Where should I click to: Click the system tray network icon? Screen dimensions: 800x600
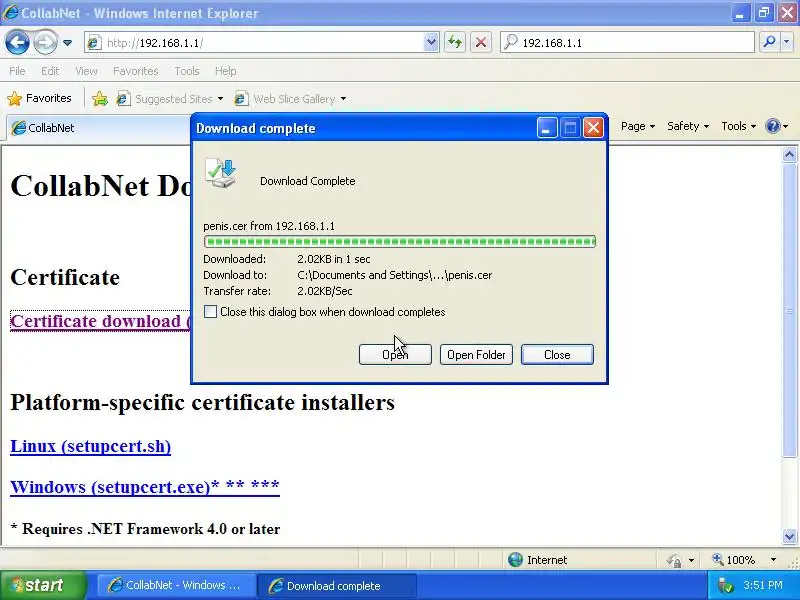coord(724,585)
